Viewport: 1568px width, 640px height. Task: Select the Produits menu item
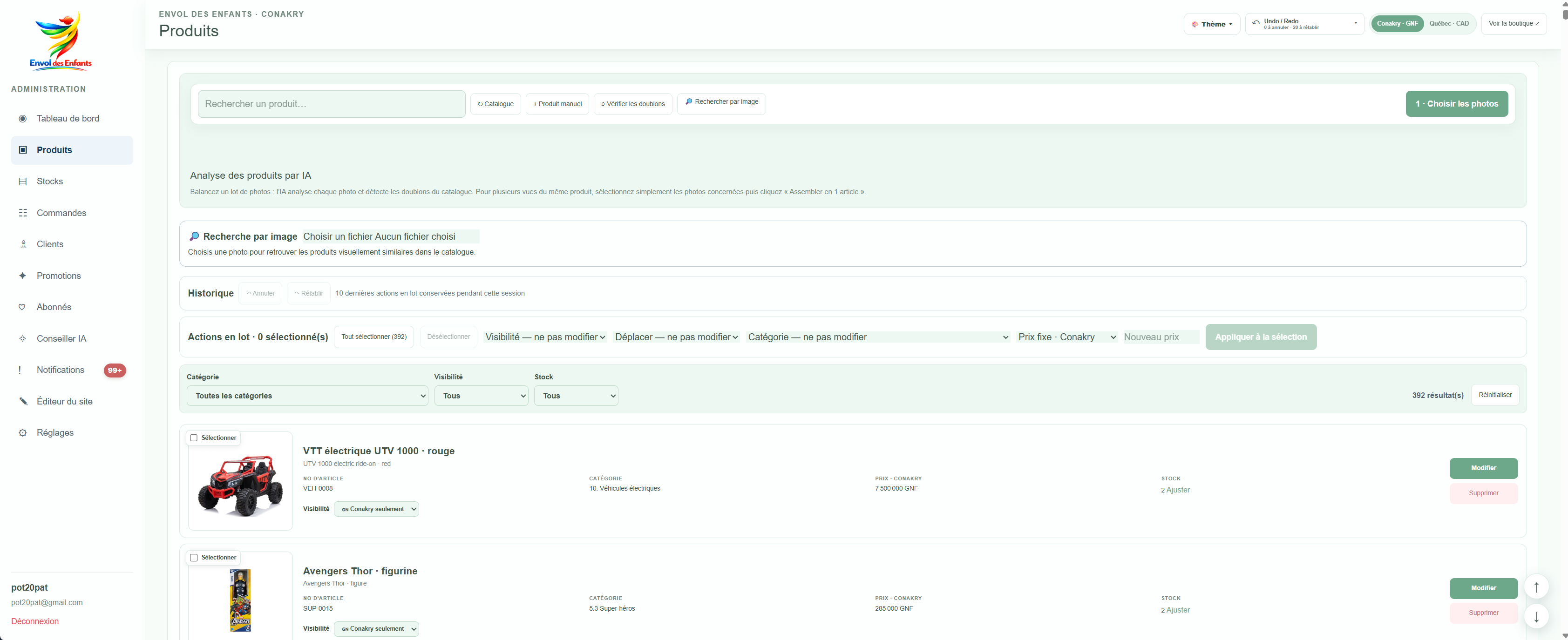click(x=72, y=150)
